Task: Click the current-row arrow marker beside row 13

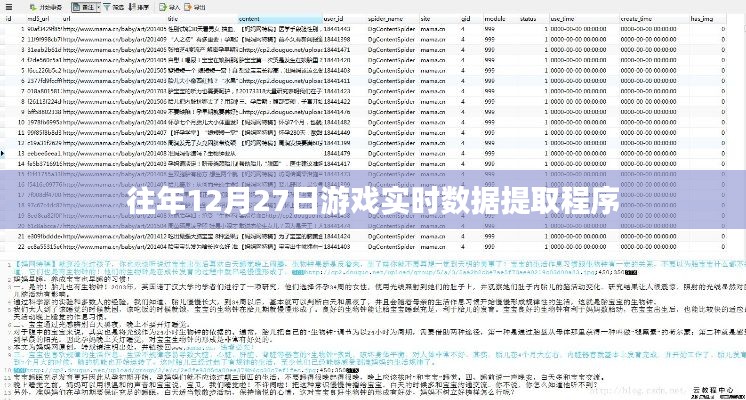Action: point(2,154)
